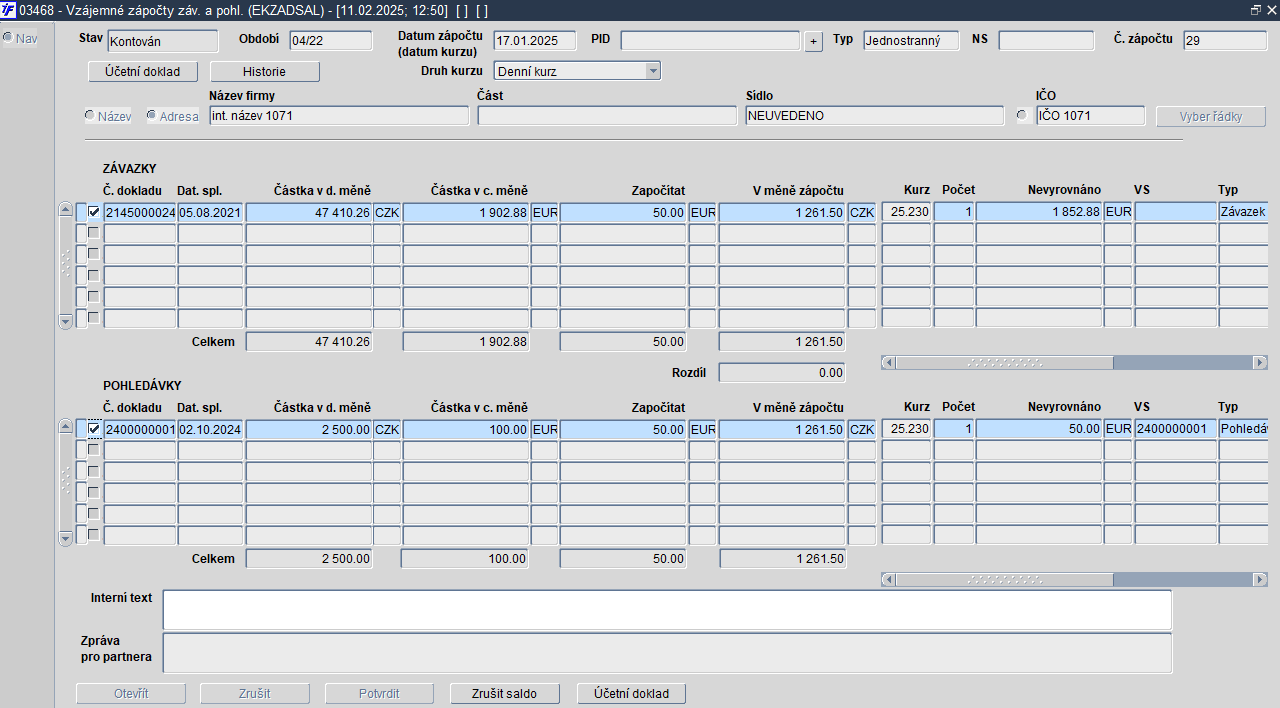Click down arrow of ZÁVAZKY row scroller

[x=66, y=321]
